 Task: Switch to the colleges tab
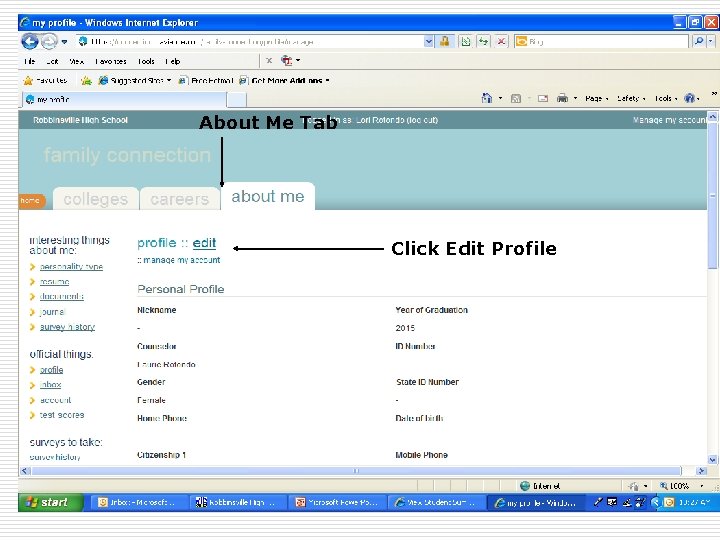(x=96, y=199)
